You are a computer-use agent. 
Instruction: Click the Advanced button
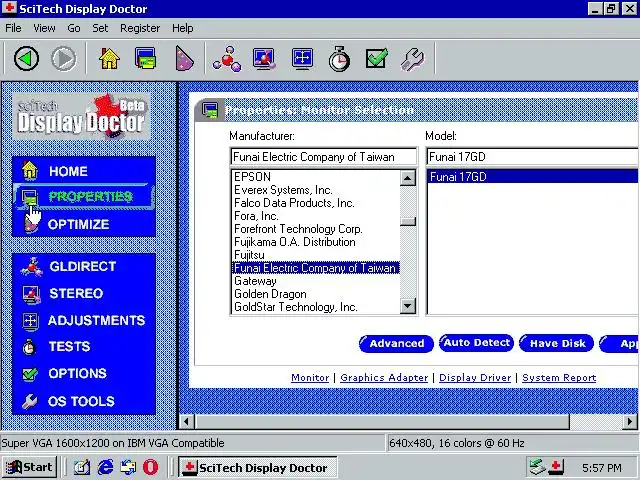[396, 344]
